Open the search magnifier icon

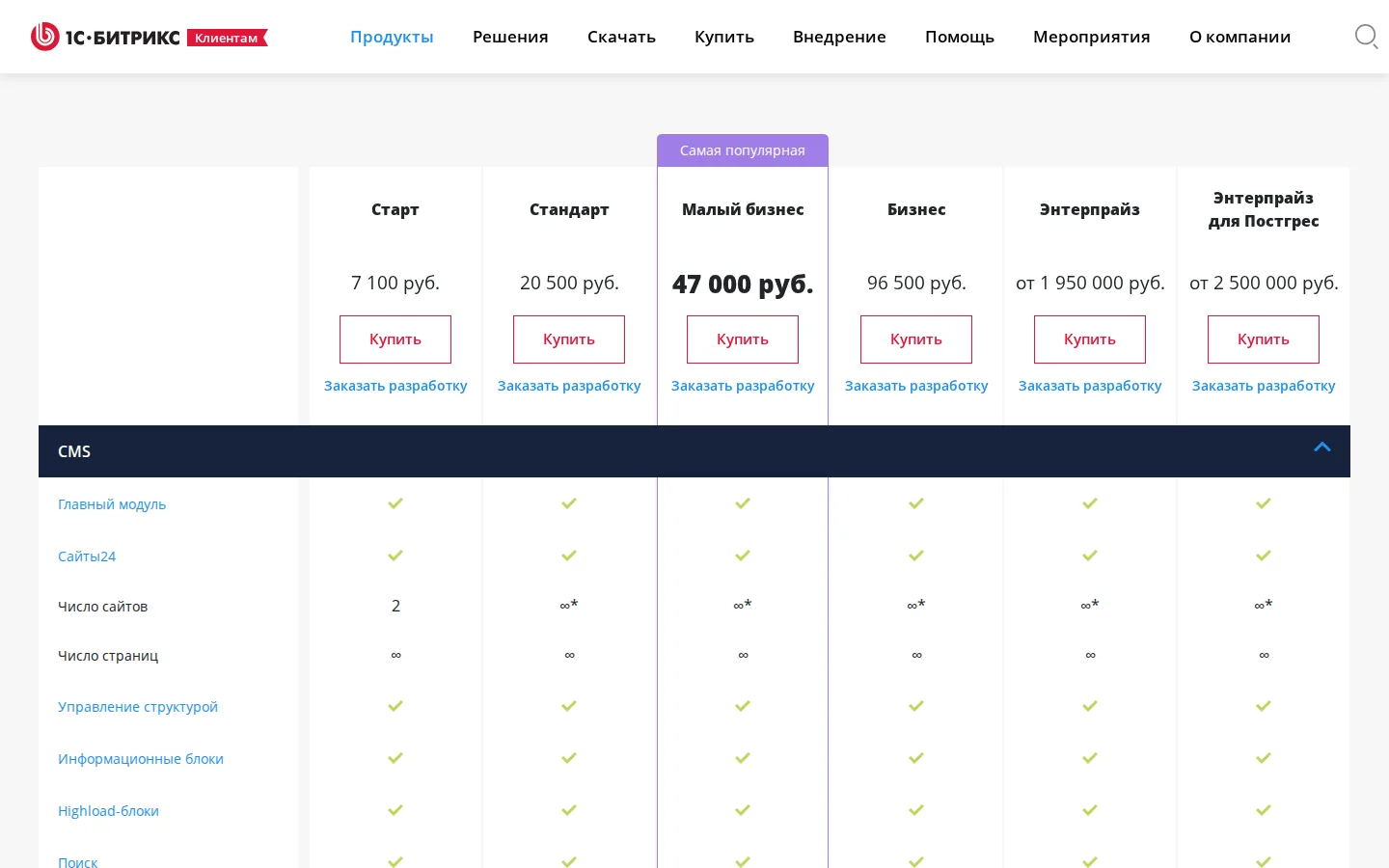coord(1366,37)
